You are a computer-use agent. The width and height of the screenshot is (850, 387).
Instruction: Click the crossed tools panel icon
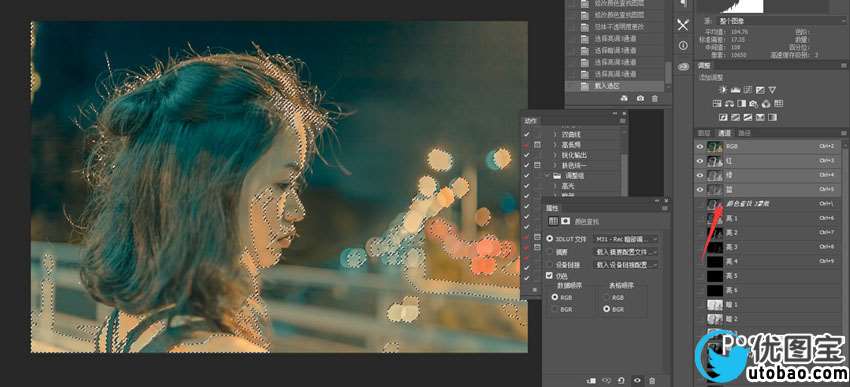[x=683, y=25]
